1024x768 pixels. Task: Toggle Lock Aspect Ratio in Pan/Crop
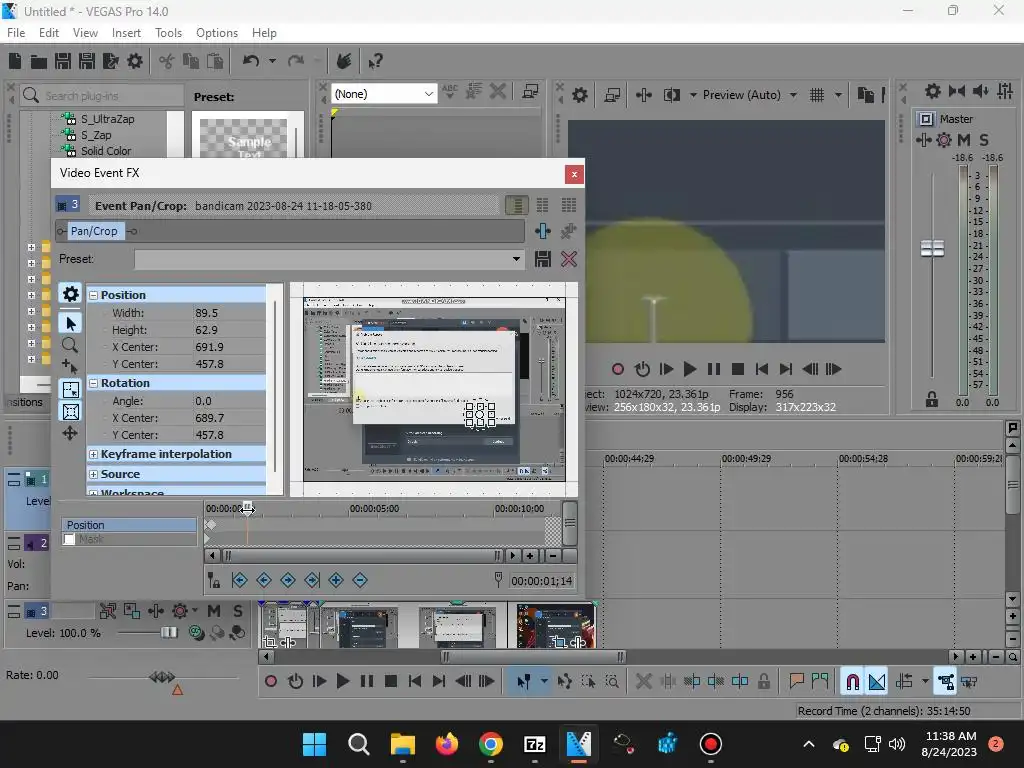tap(71, 390)
